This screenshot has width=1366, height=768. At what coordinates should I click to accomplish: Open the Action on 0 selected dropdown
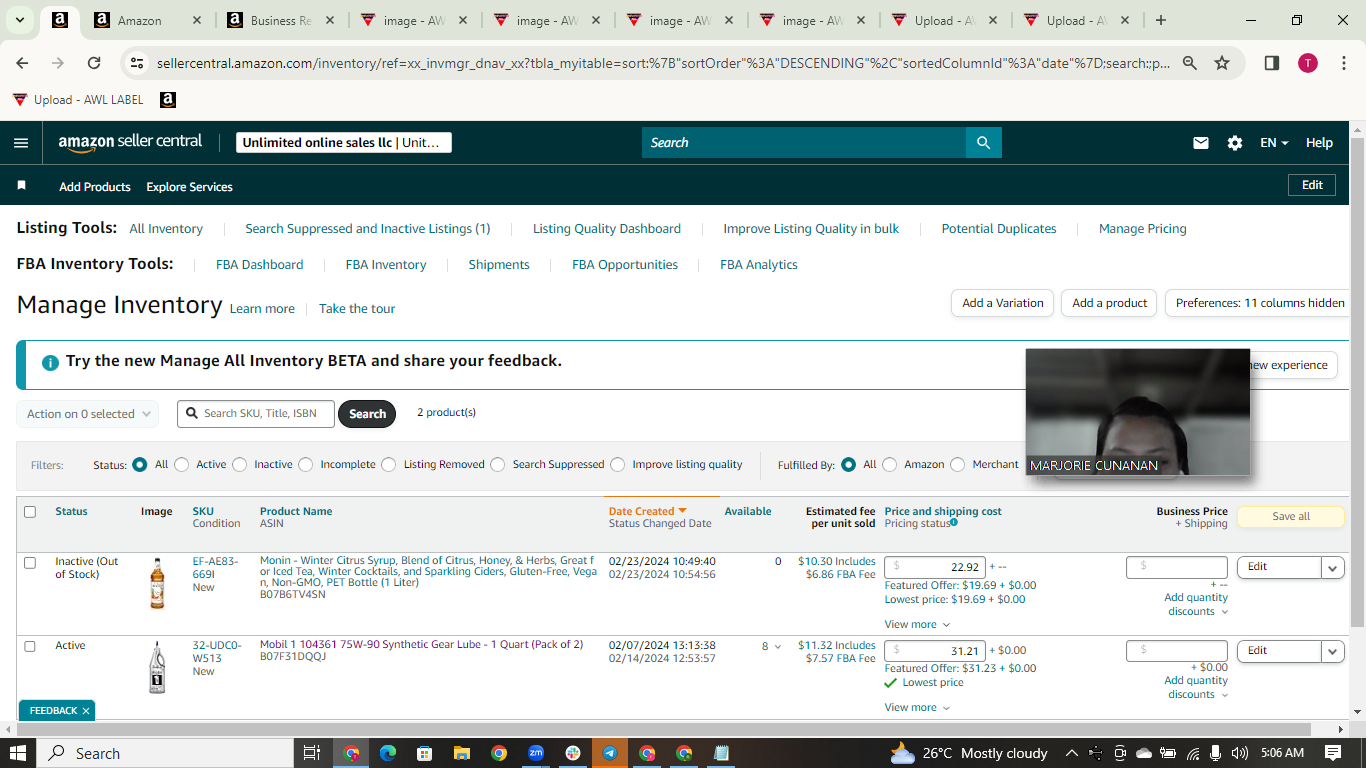[88, 414]
